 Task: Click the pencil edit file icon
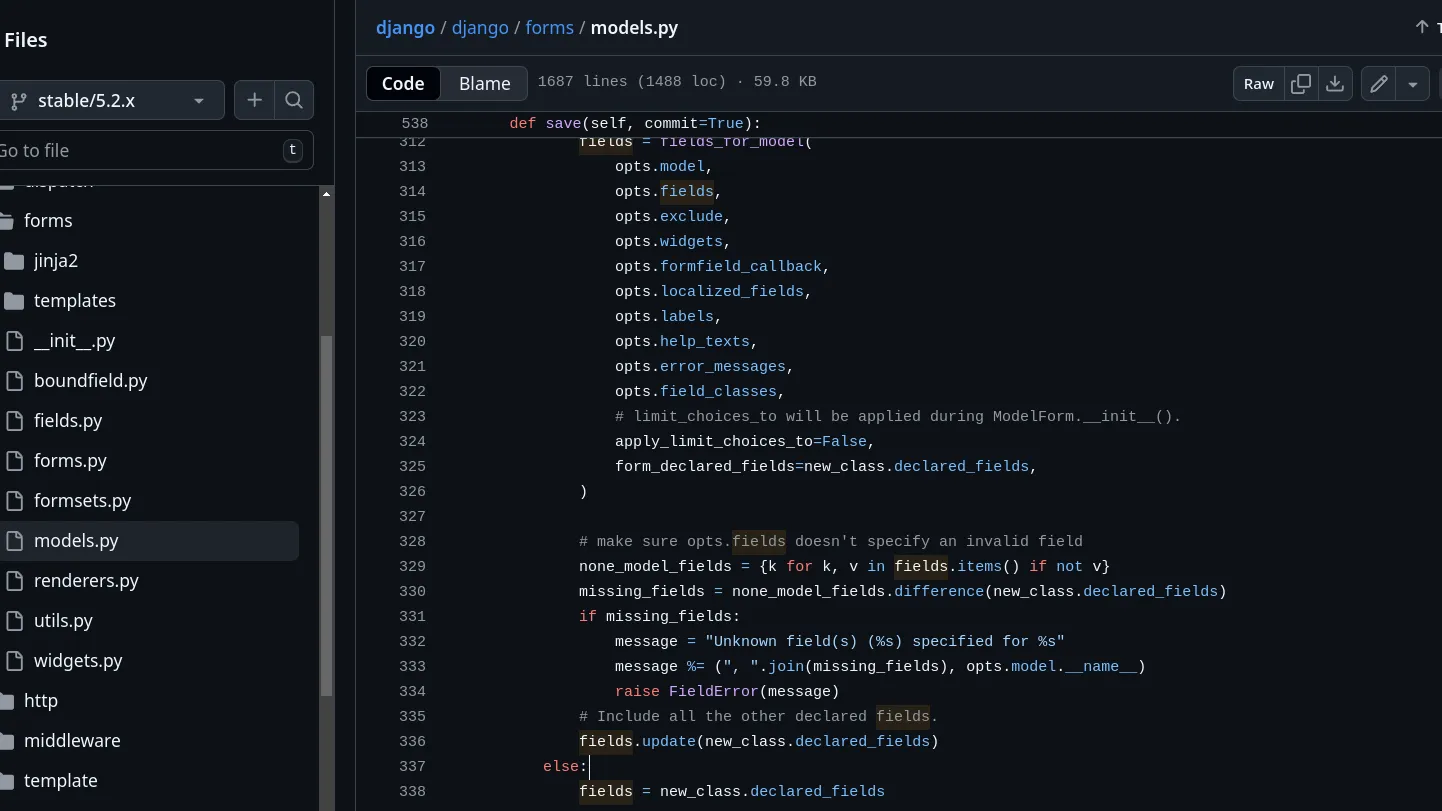(x=1379, y=84)
